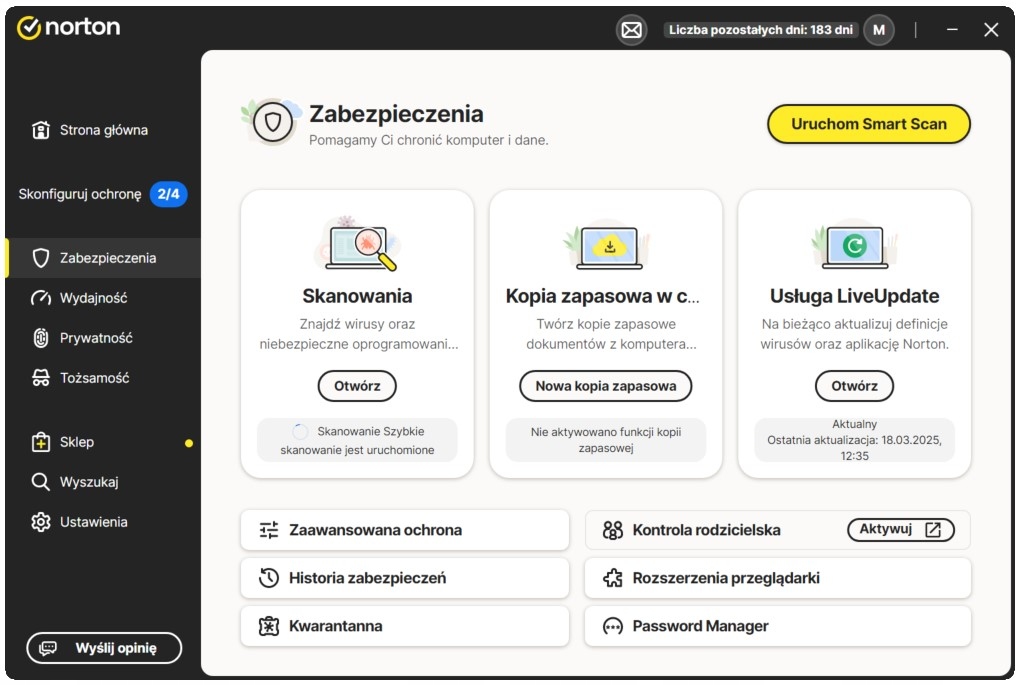Image resolution: width=1020 pixels, height=685 pixels.
Task: Open the account avatar labeled M
Action: [x=879, y=30]
